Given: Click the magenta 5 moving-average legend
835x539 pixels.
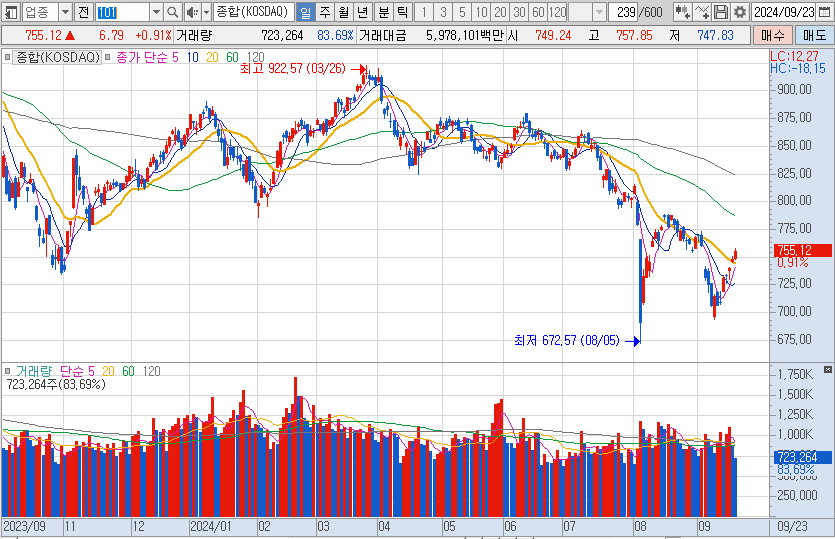Looking at the screenshot, I should [x=175, y=57].
